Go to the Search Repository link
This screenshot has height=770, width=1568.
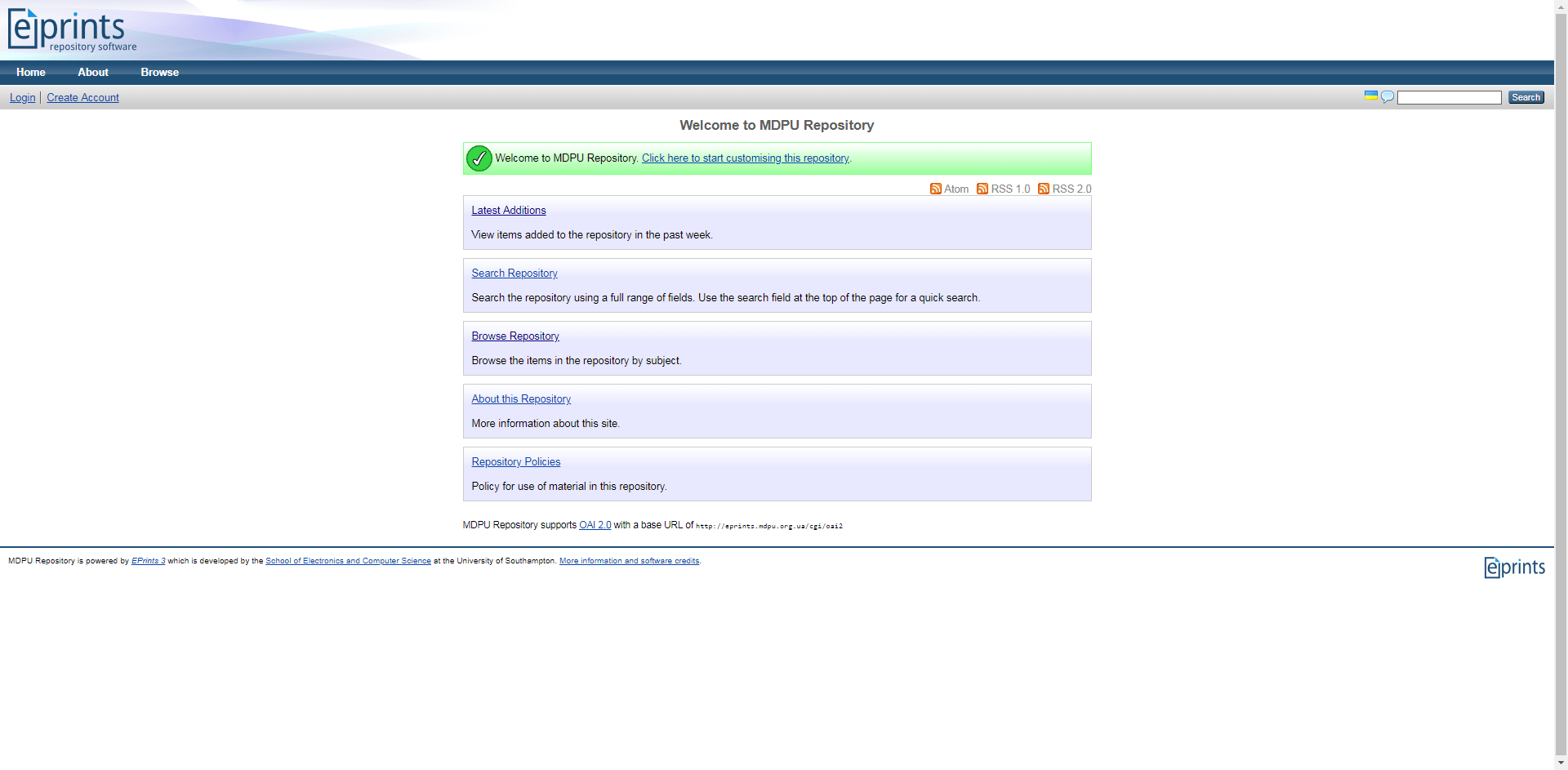pyautogui.click(x=514, y=273)
